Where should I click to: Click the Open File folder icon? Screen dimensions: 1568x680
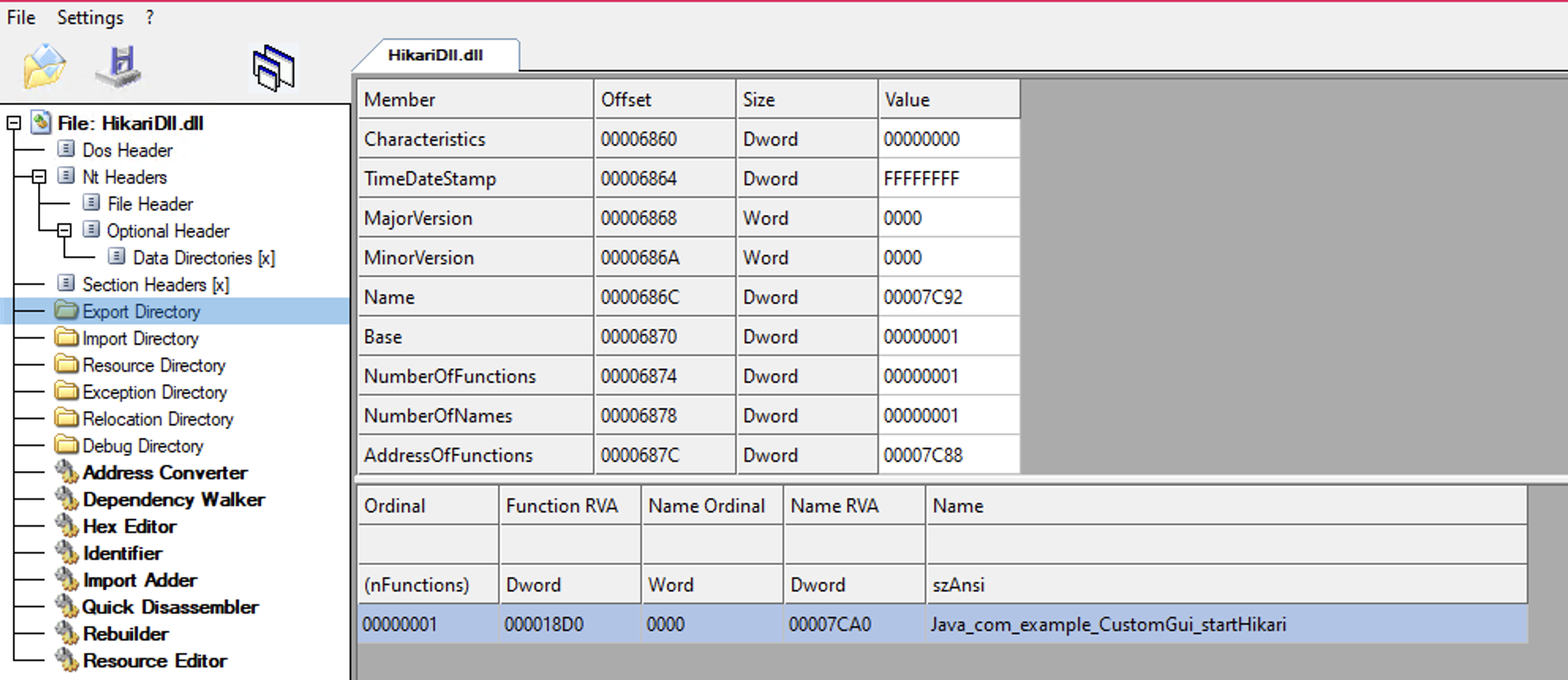click(44, 67)
